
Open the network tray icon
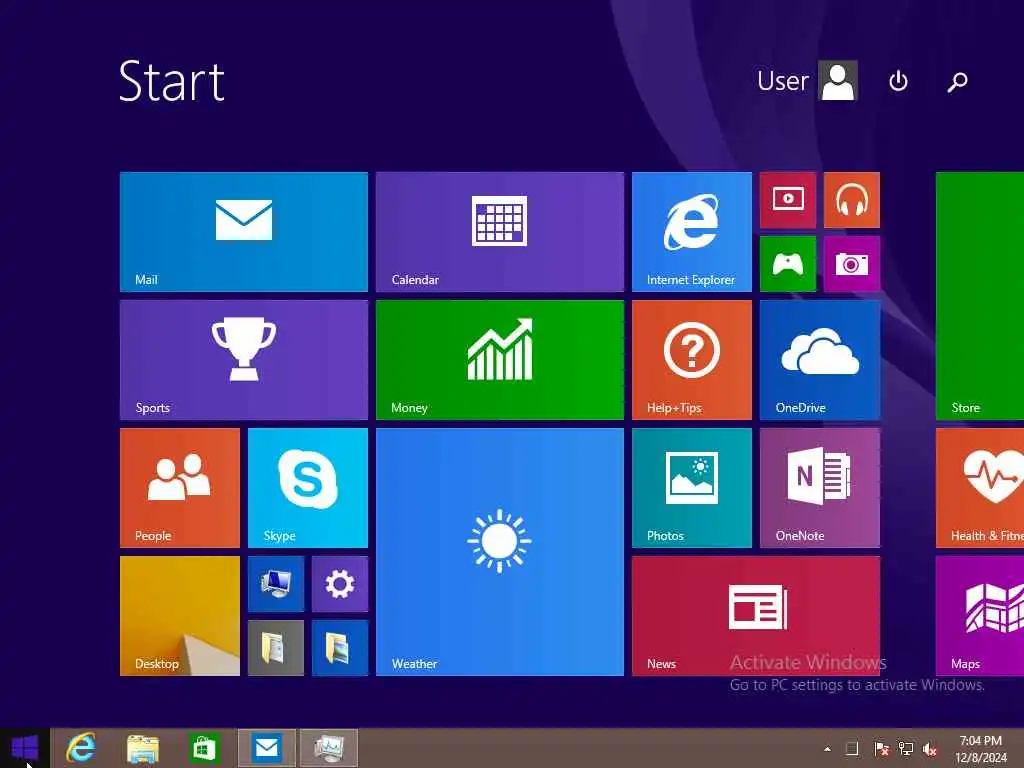pyautogui.click(x=906, y=749)
